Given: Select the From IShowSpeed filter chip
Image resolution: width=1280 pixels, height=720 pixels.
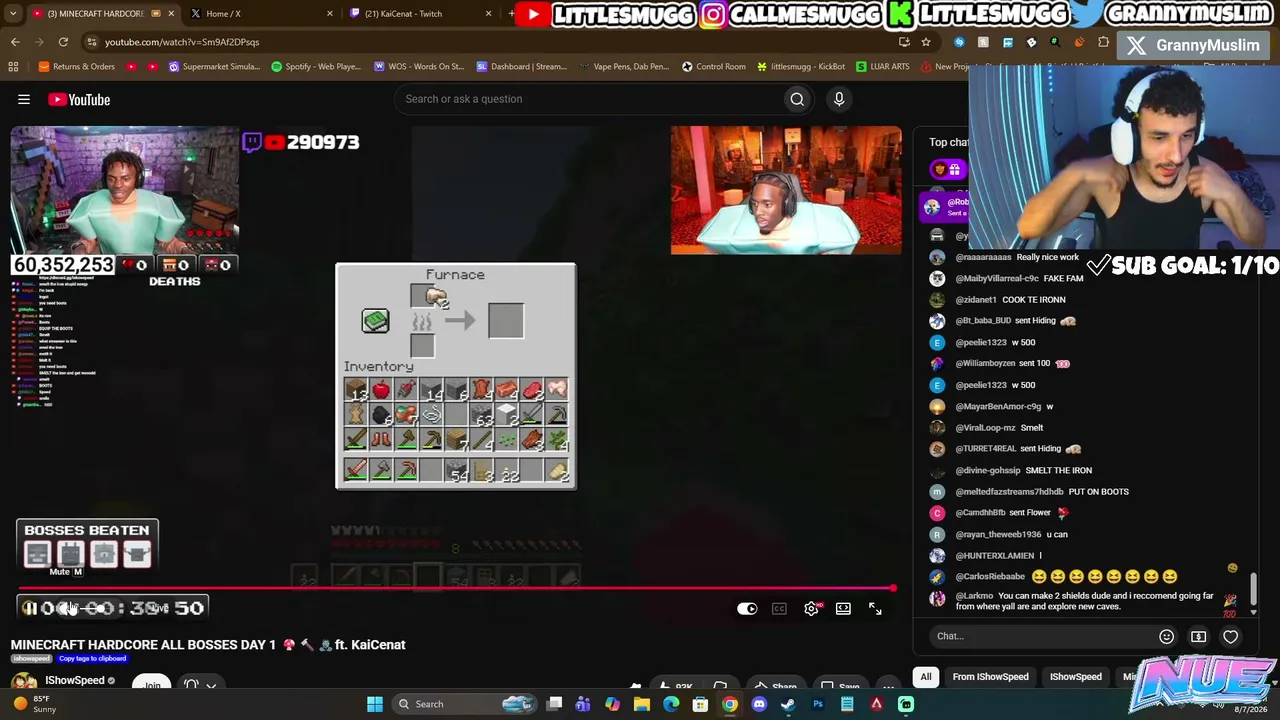Looking at the screenshot, I should (x=990, y=677).
